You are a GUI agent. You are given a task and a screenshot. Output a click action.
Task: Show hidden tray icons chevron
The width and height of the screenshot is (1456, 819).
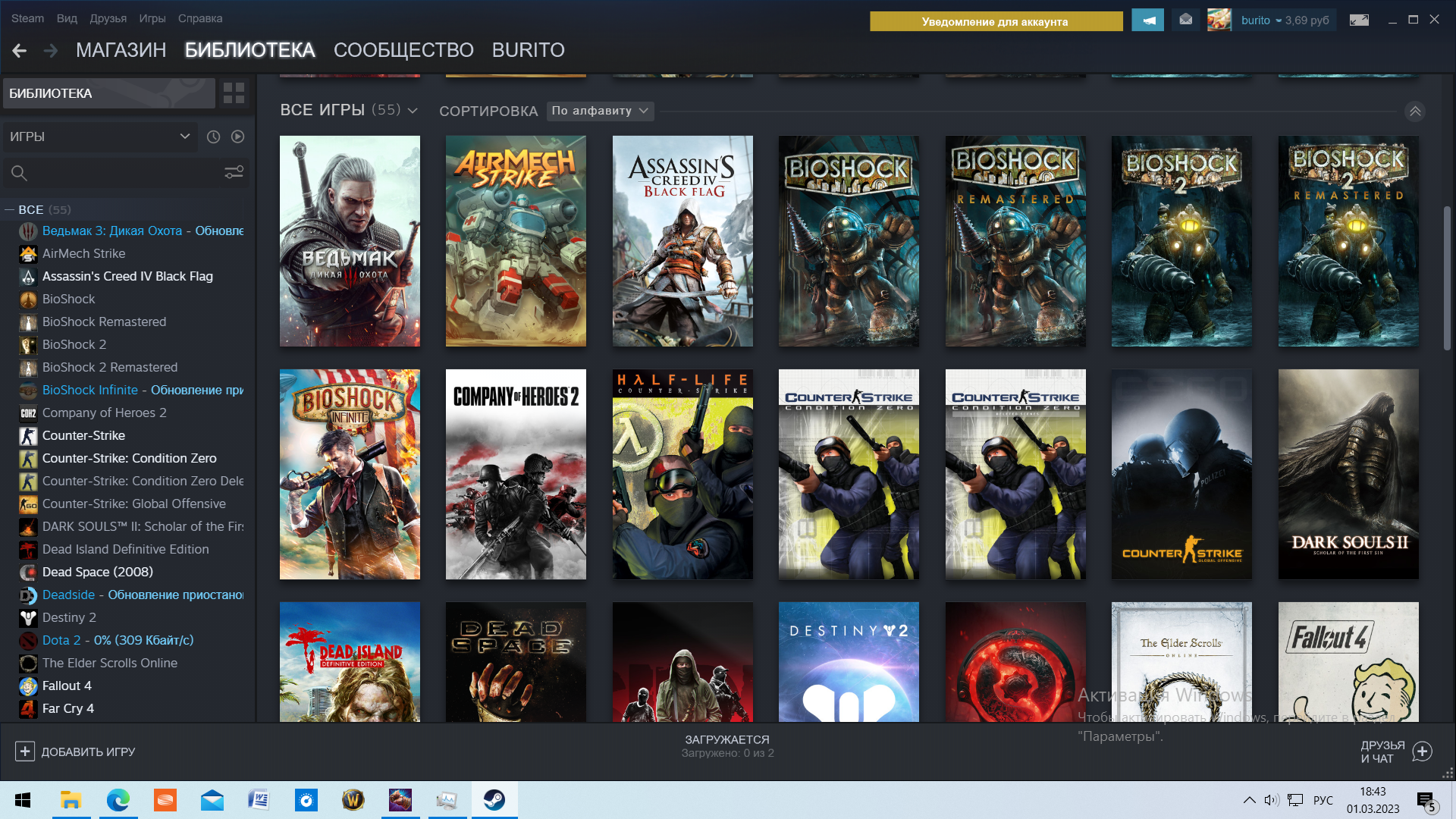coord(1248,800)
